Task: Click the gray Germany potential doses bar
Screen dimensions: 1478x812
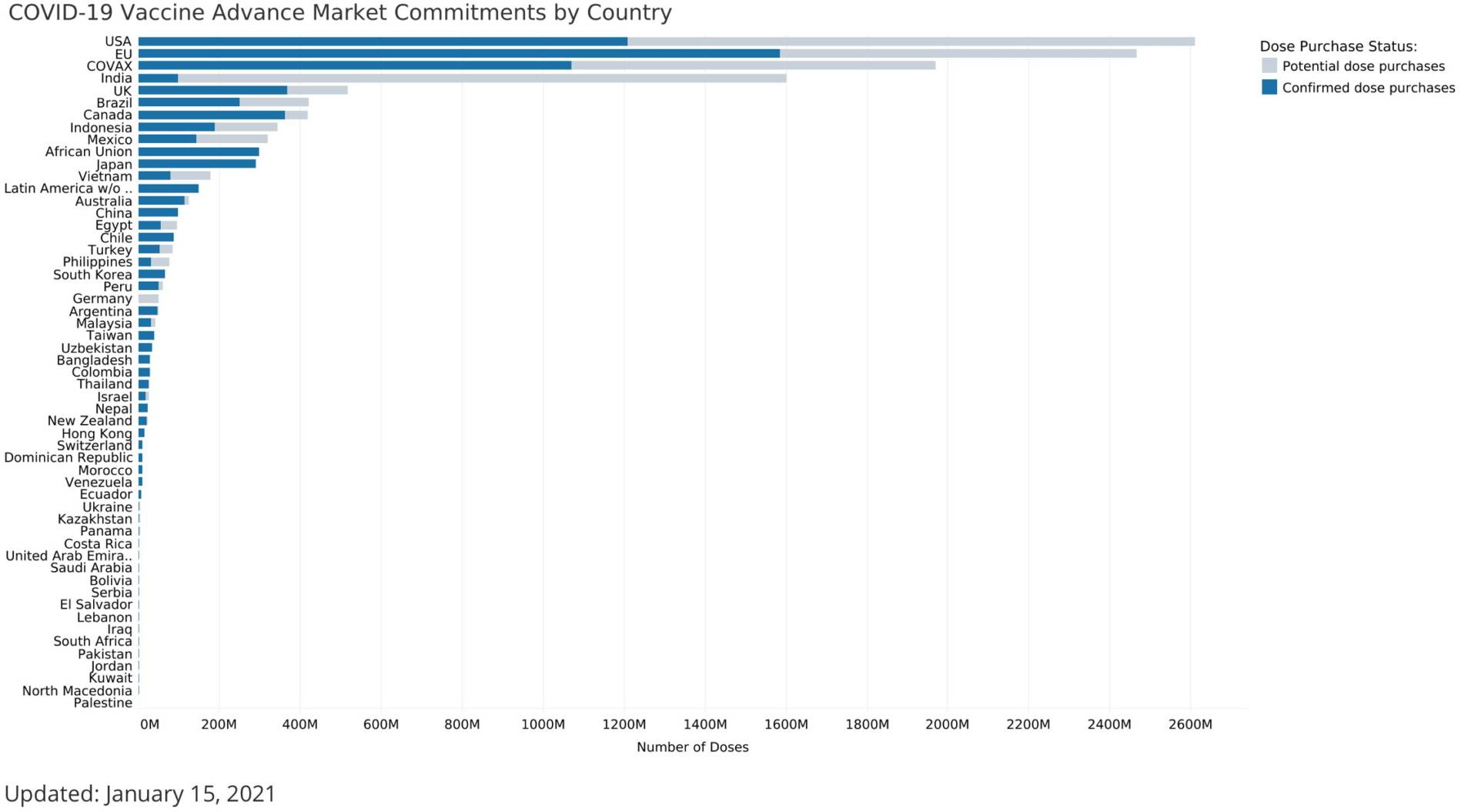Action: [149, 299]
